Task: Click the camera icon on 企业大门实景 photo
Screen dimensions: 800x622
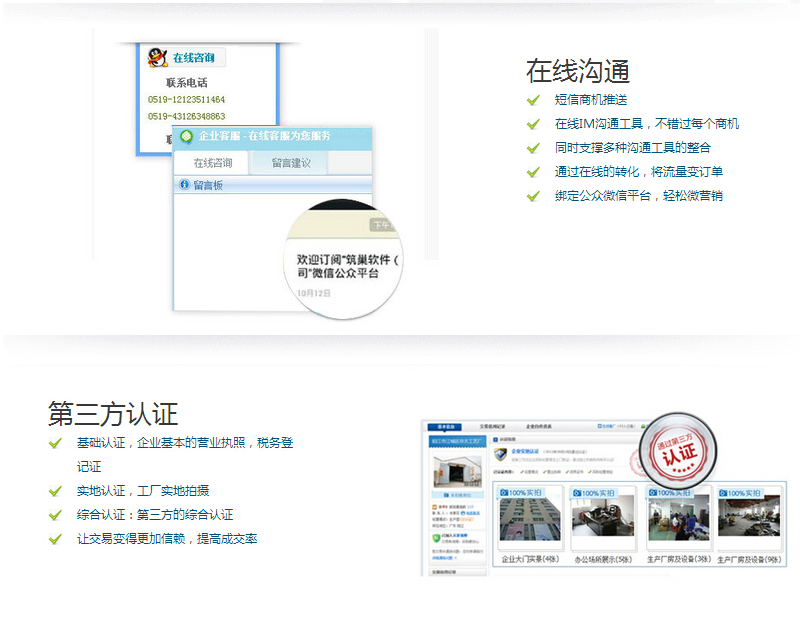Action: (504, 493)
